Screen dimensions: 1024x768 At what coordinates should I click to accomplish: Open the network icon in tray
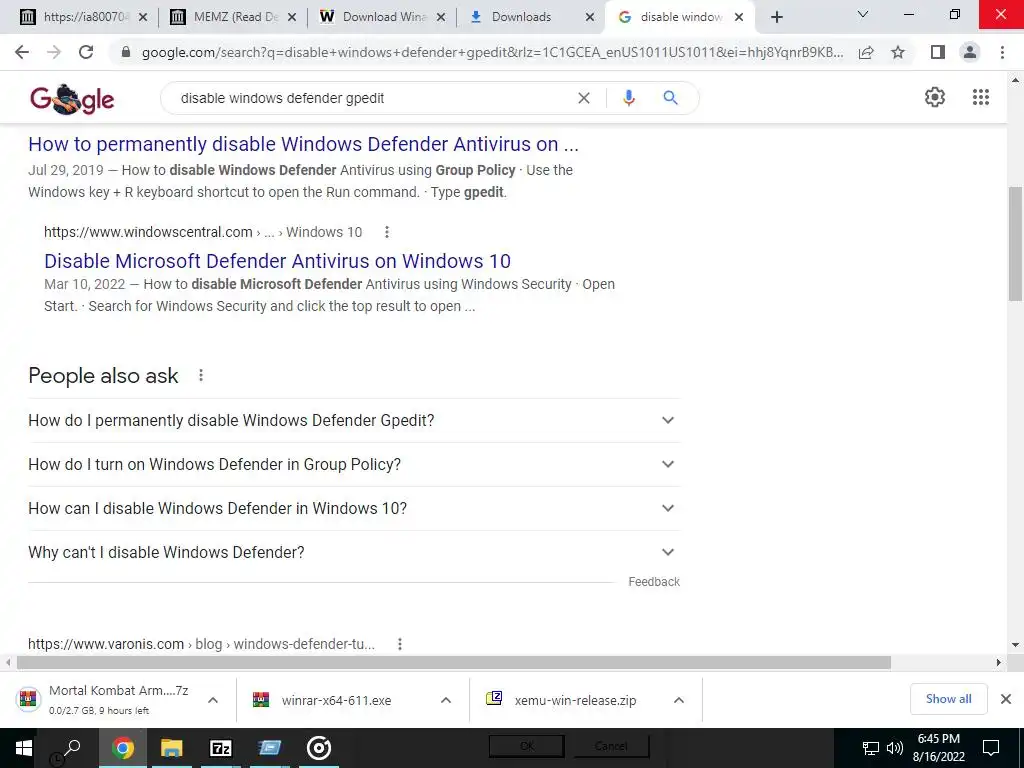pyautogui.click(x=871, y=748)
